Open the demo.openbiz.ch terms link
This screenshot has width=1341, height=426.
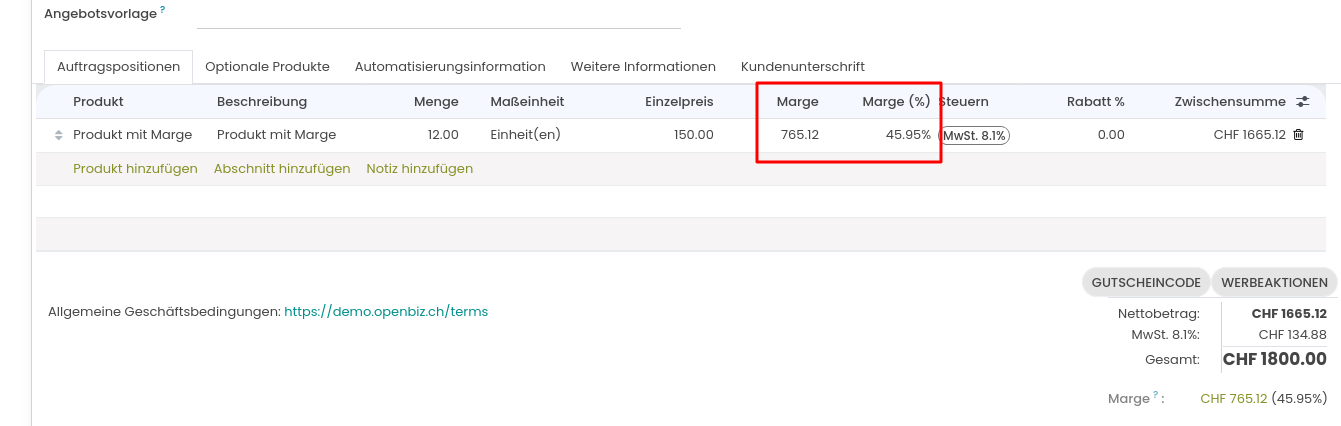click(x=386, y=311)
